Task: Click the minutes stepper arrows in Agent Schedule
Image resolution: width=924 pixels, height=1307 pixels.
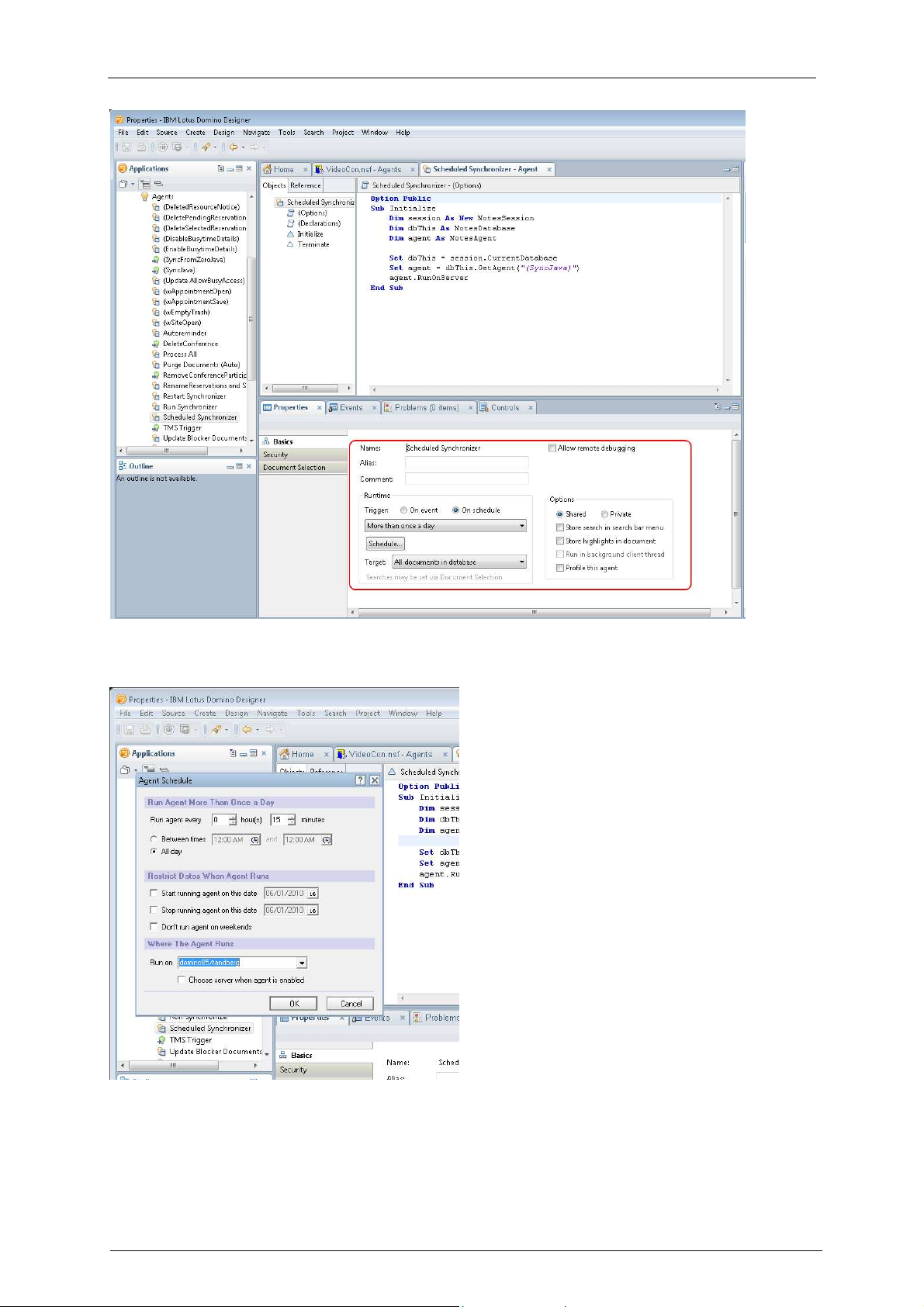Action: click(292, 820)
